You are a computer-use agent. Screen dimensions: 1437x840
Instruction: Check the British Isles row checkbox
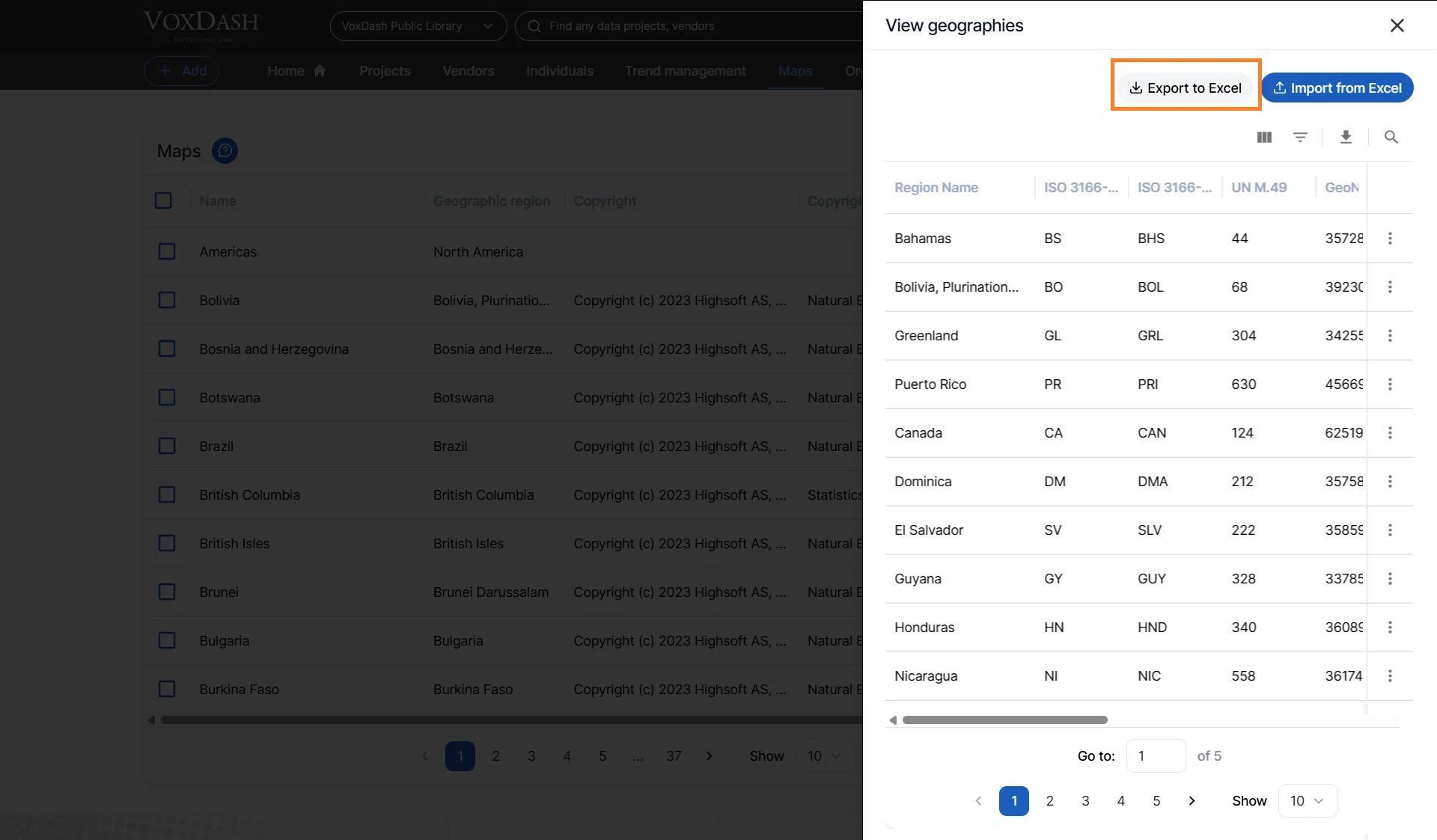(x=167, y=543)
